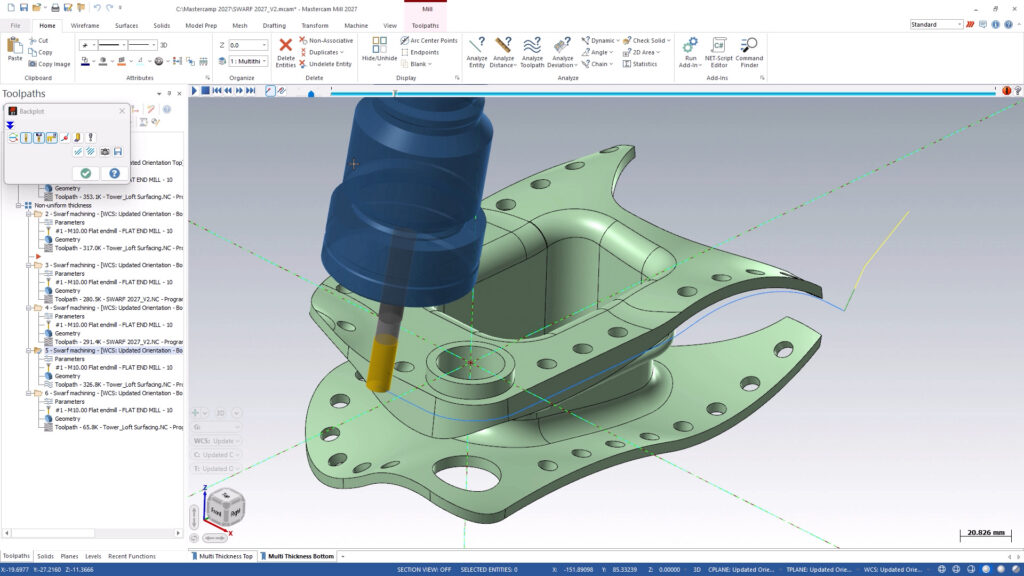The width and height of the screenshot is (1024, 576).
Task: Click the Backplot save-as-geometry disk icon
Action: click(x=118, y=152)
